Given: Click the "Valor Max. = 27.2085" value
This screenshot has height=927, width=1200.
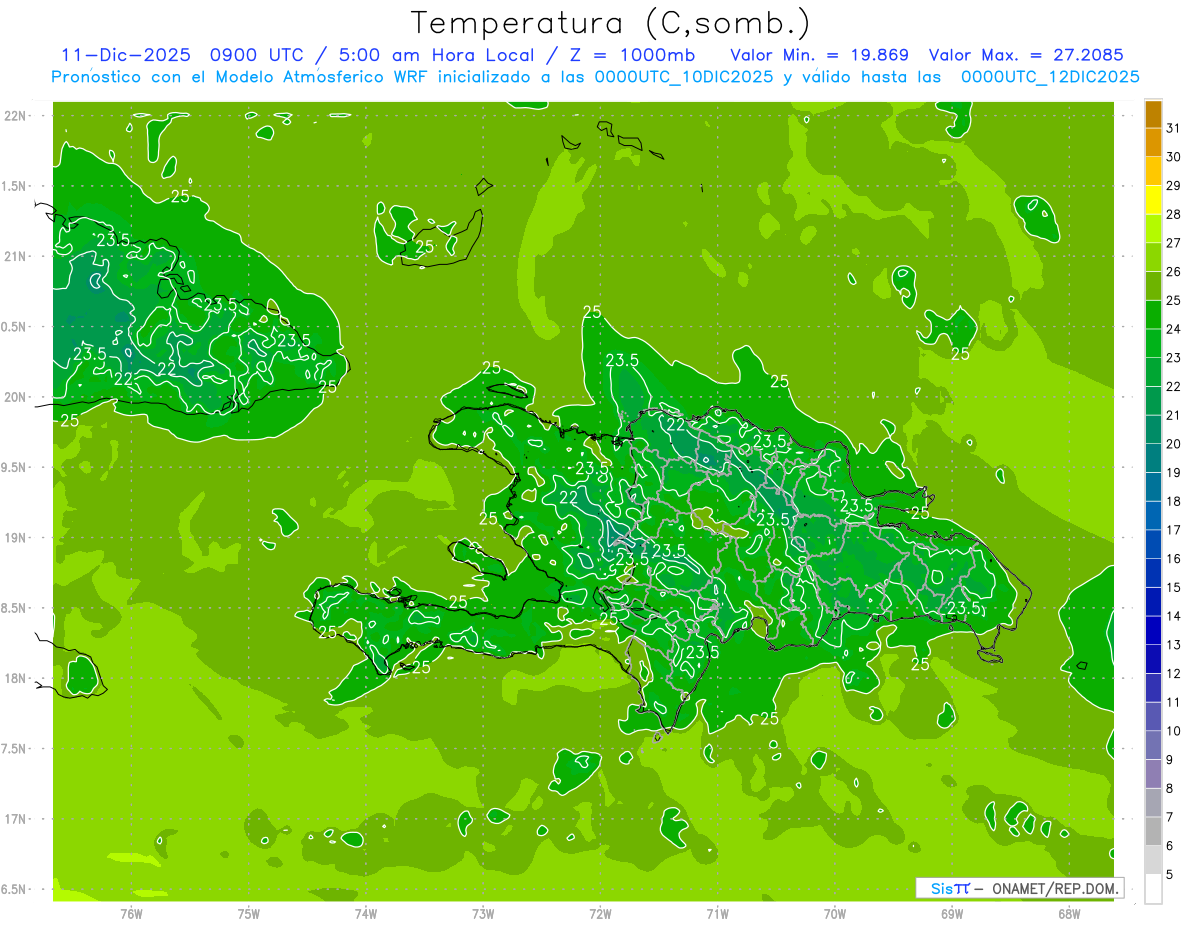Looking at the screenshot, I should pyautogui.click(x=1026, y=55).
